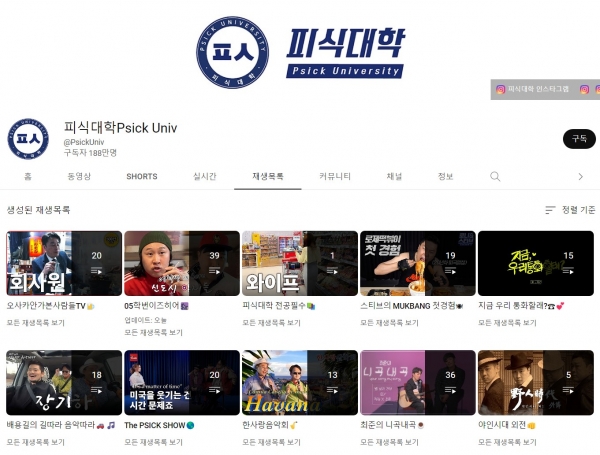600x455 pixels.
Task: Click the 36-video play-all icon overlay
Action: click(x=450, y=391)
